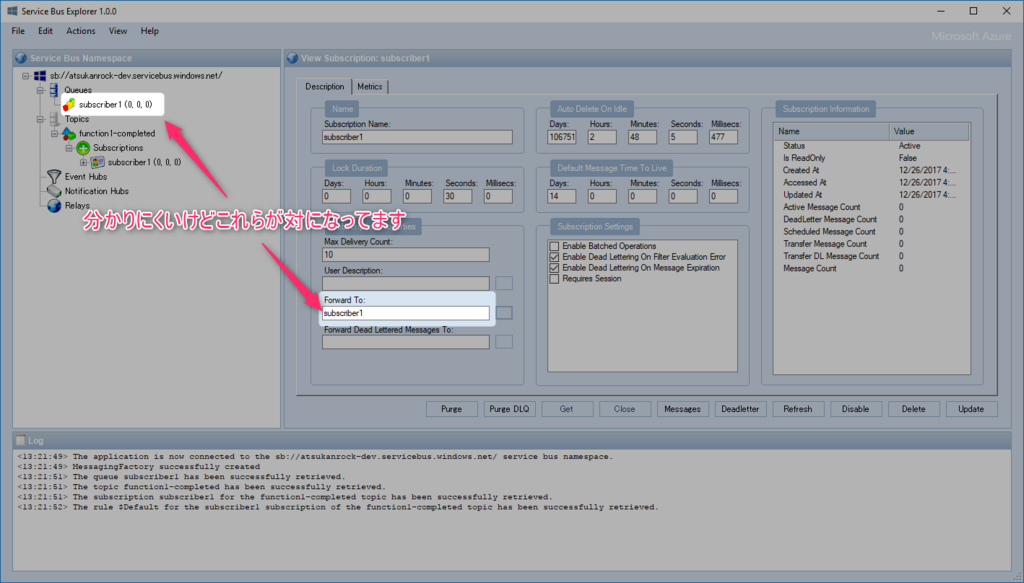Click the Close button in button row
The width and height of the screenshot is (1024, 583).
click(x=625, y=409)
